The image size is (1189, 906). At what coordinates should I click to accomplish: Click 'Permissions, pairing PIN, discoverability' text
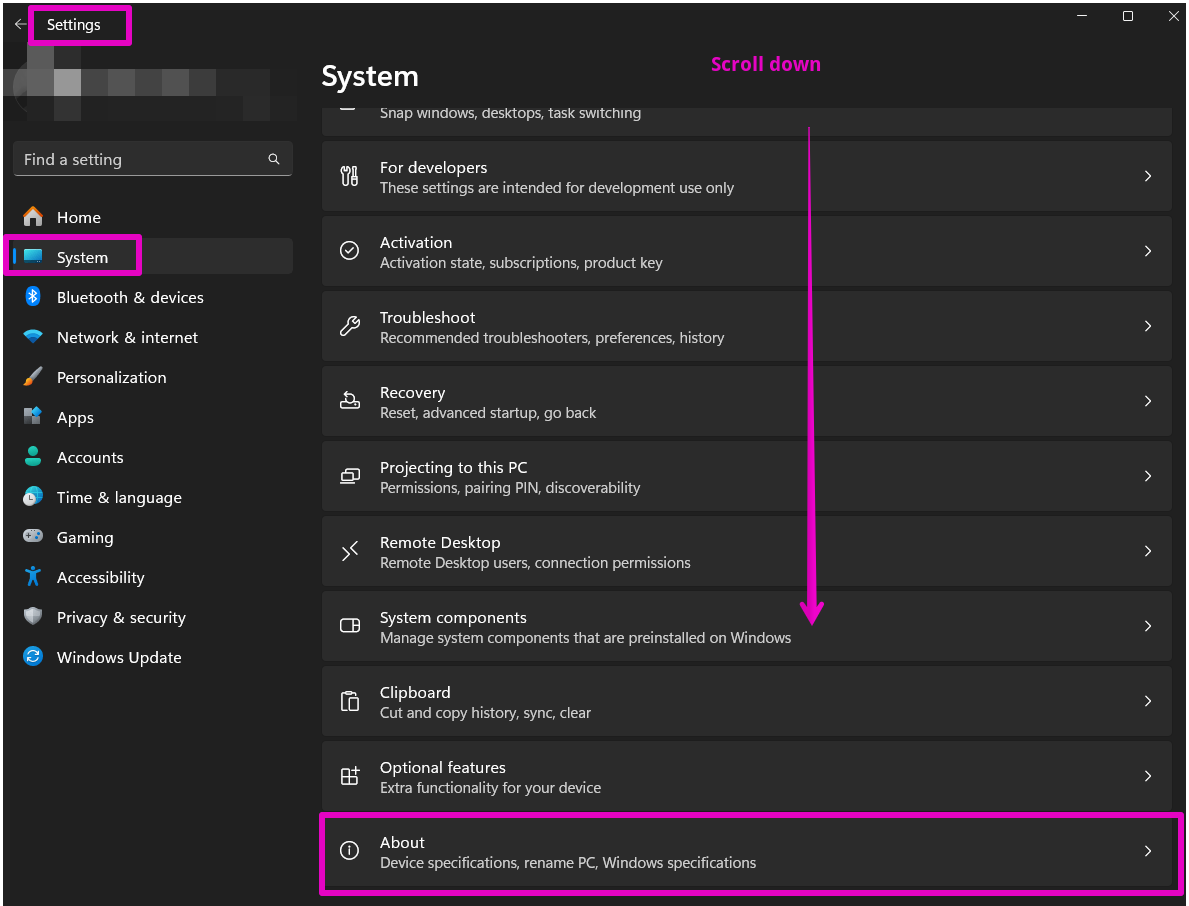(510, 487)
